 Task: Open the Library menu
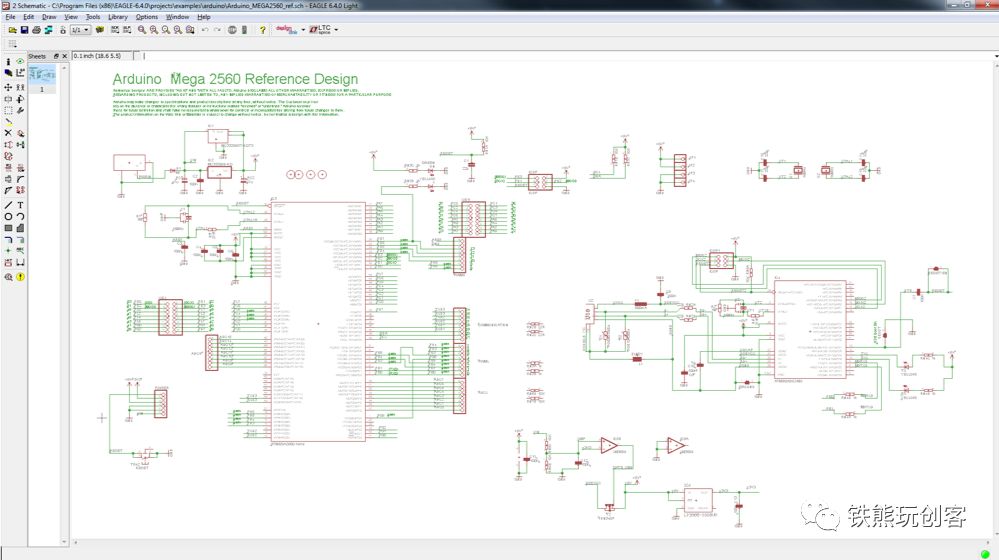[118, 17]
